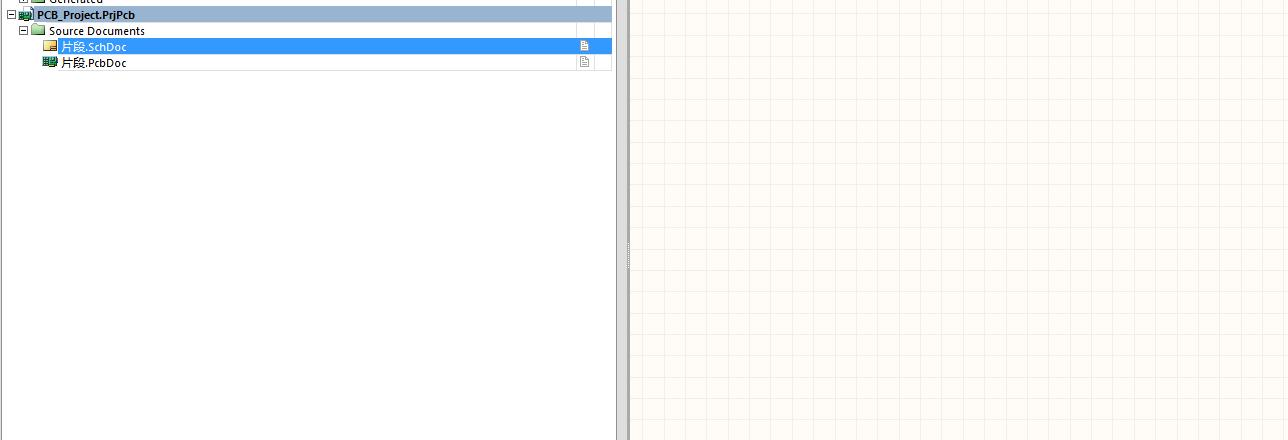Click the splitter grip between panel and schematic
Image resolution: width=1288 pixels, height=440 pixels.
point(628,256)
